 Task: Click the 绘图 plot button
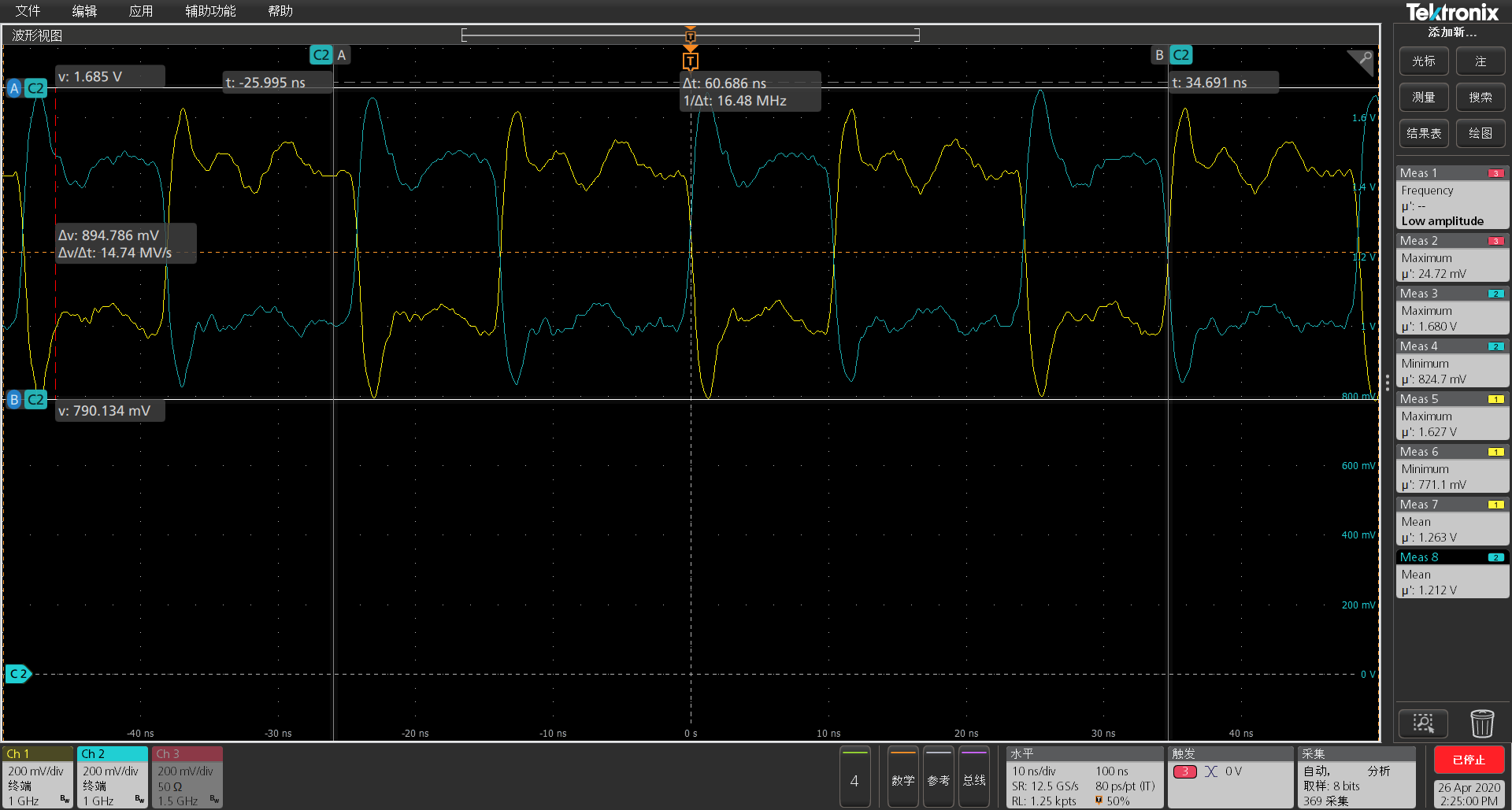click(1480, 134)
